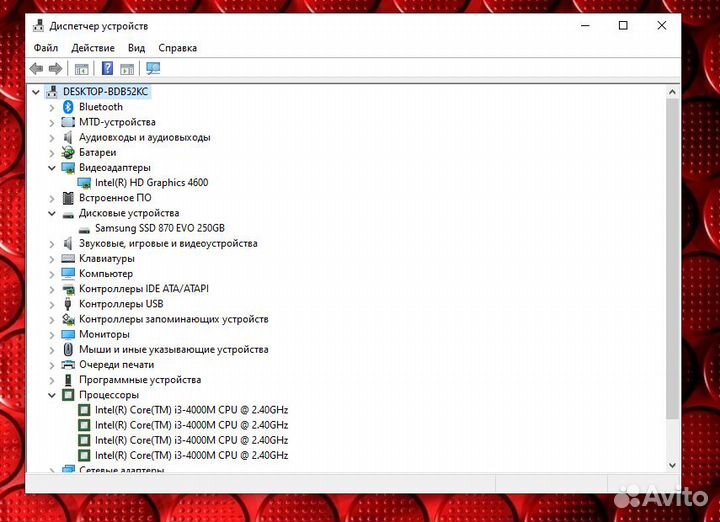Select Мыши и иные указывающие устройства label
This screenshot has width=720, height=522.
[x=174, y=349]
